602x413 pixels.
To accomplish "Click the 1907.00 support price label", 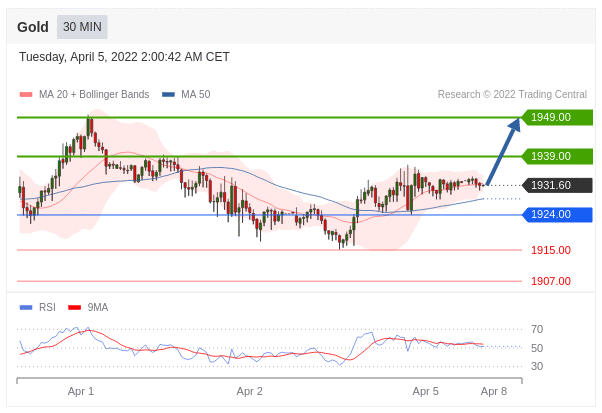I will pyautogui.click(x=551, y=281).
